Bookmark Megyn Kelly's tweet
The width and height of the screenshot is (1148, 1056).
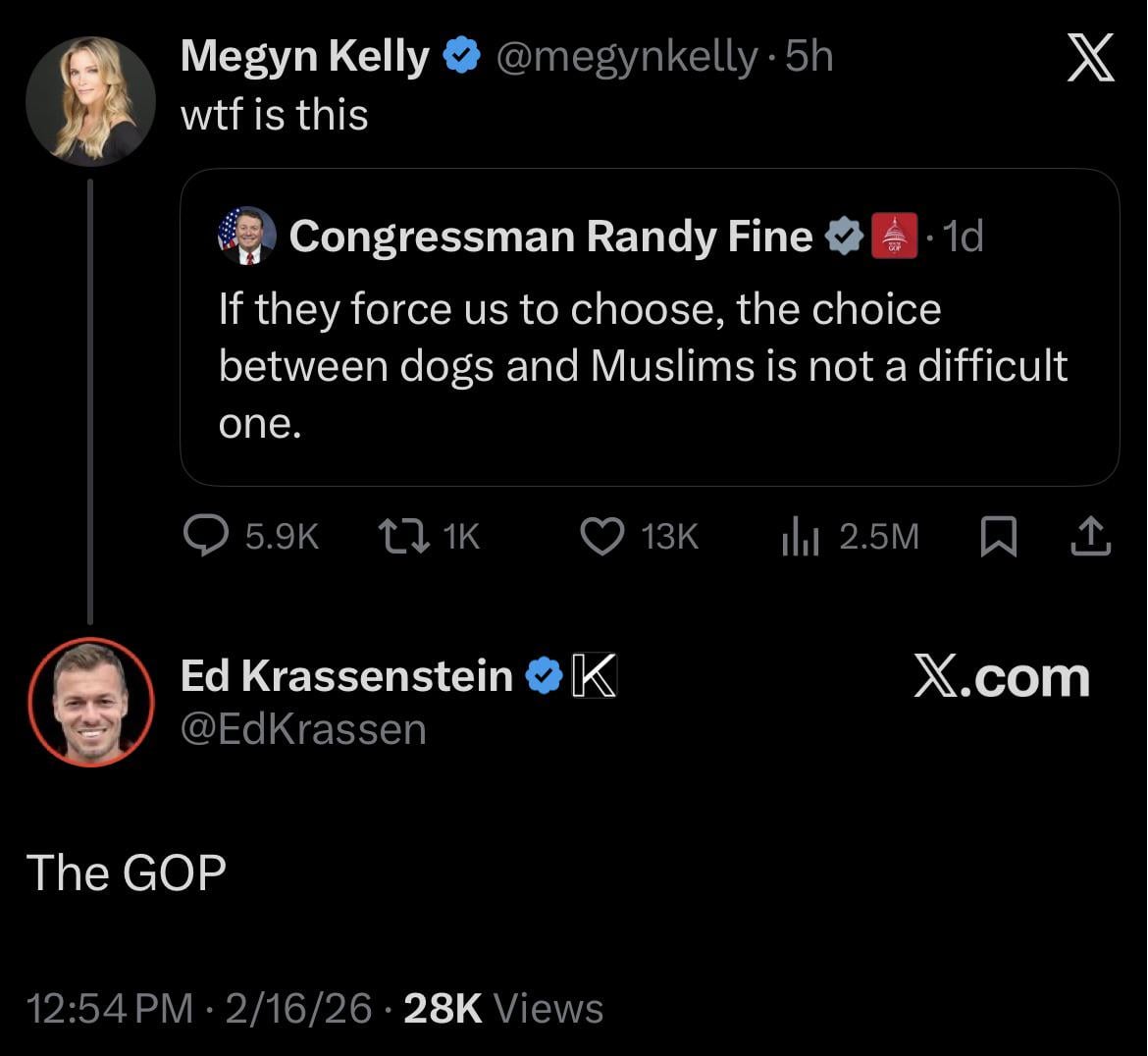pos(999,536)
